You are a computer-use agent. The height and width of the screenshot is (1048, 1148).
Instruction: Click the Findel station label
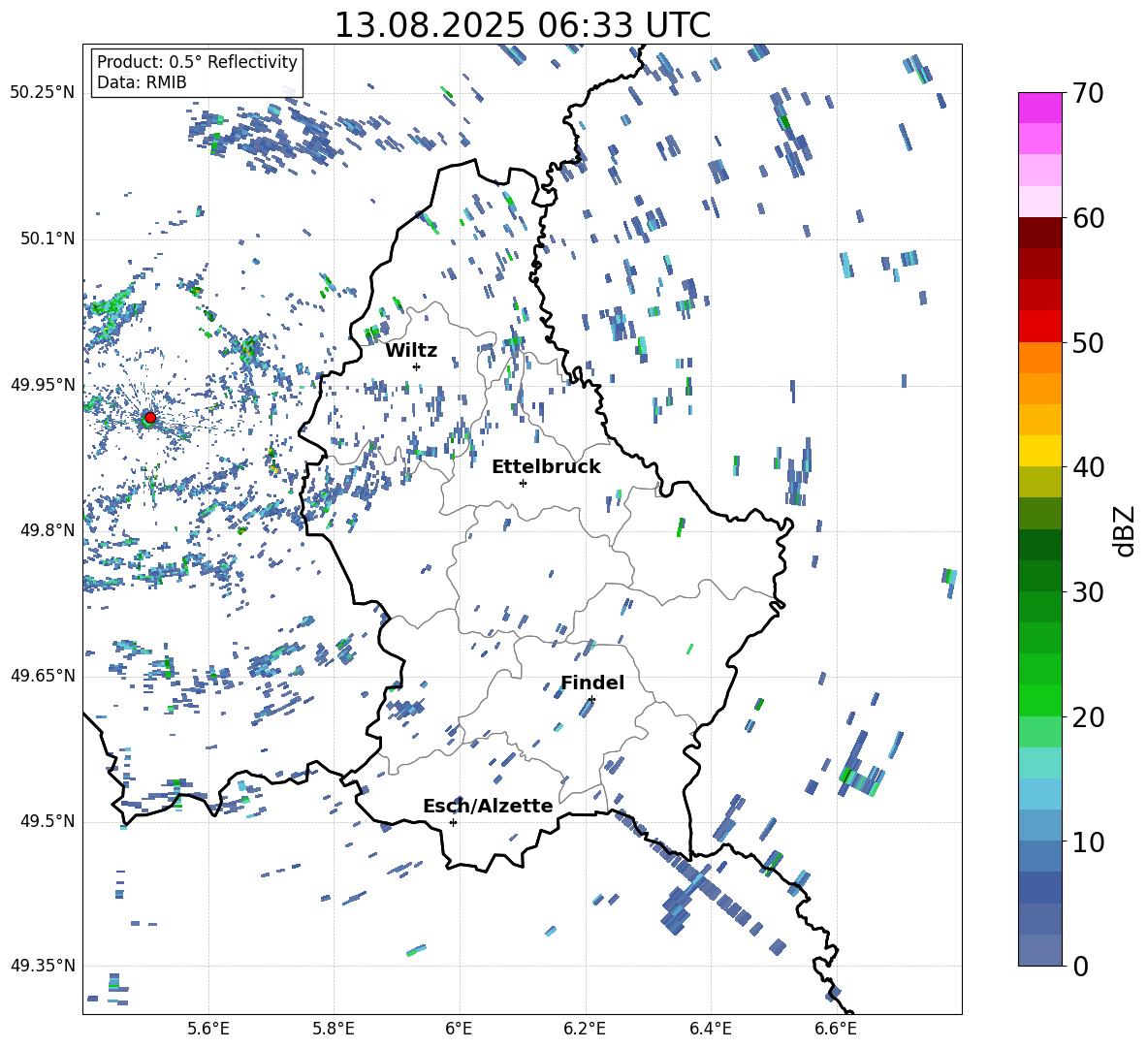[x=592, y=683]
